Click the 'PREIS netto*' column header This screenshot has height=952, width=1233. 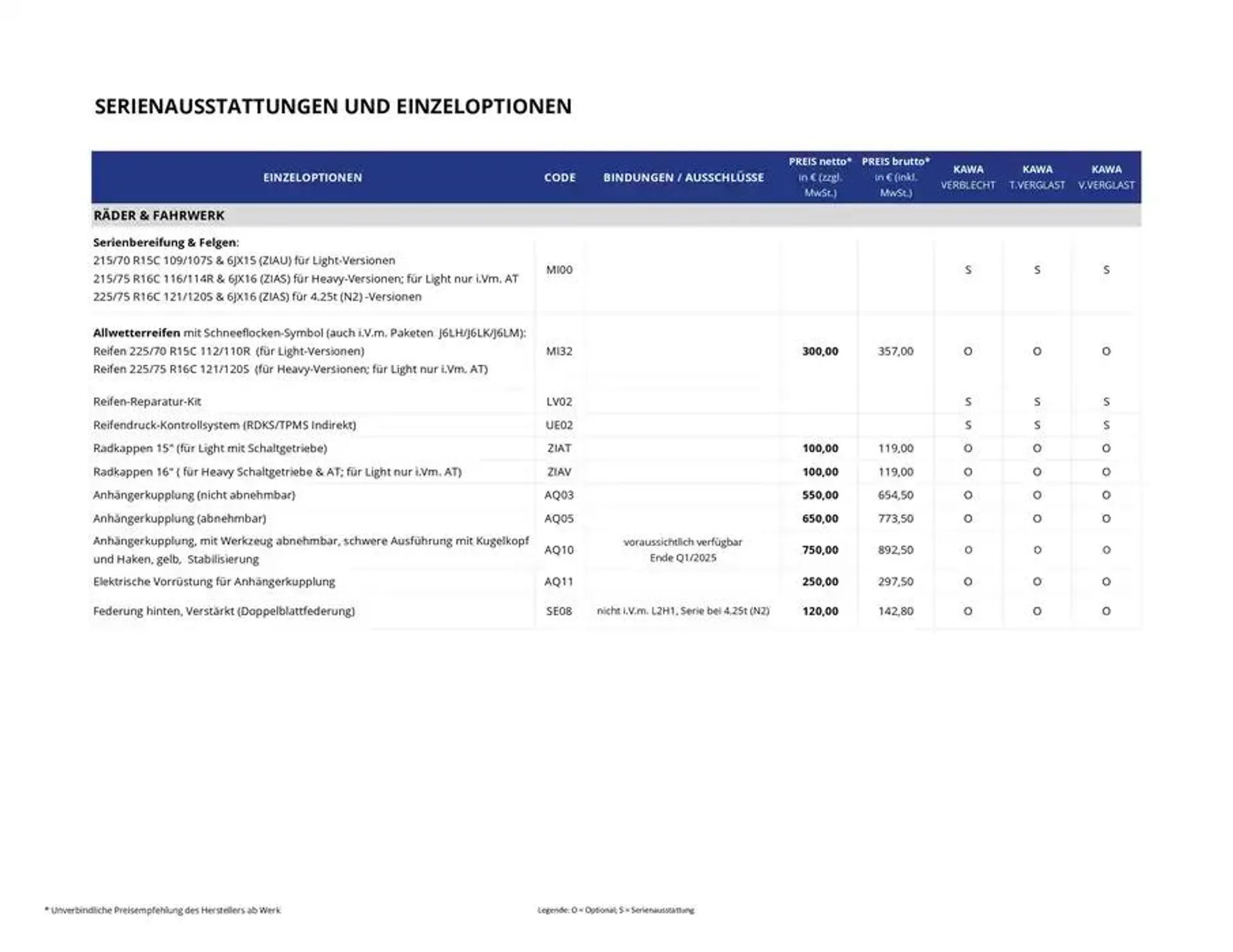tap(820, 177)
